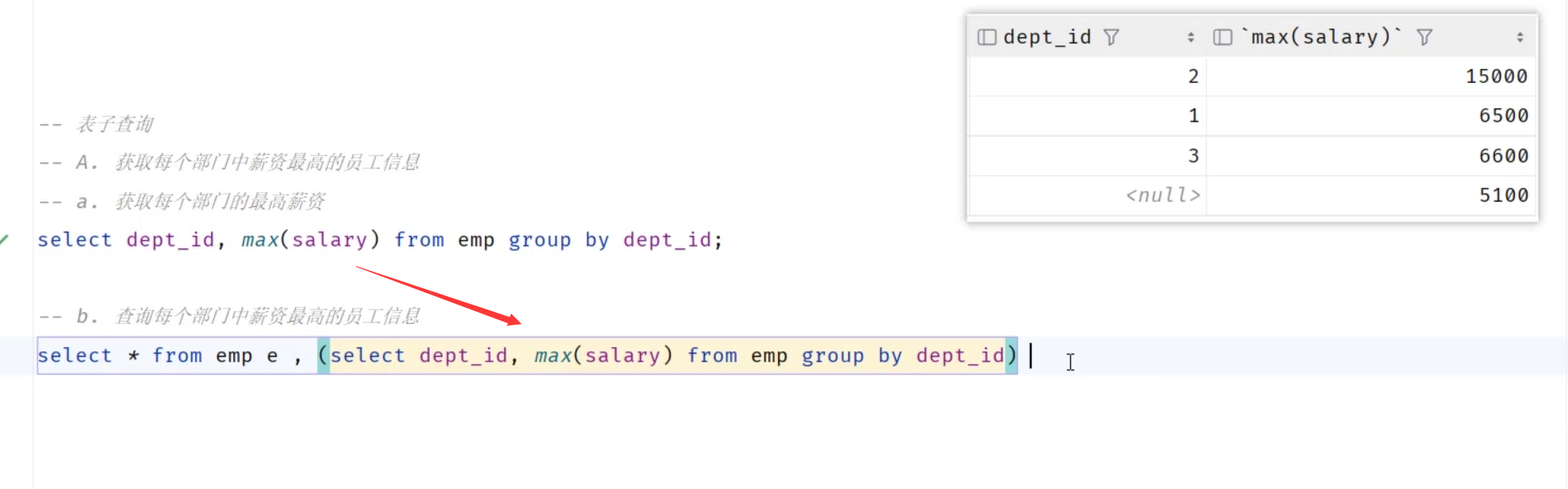
Task: Click the max(salary) column filter icon
Action: (x=1425, y=37)
